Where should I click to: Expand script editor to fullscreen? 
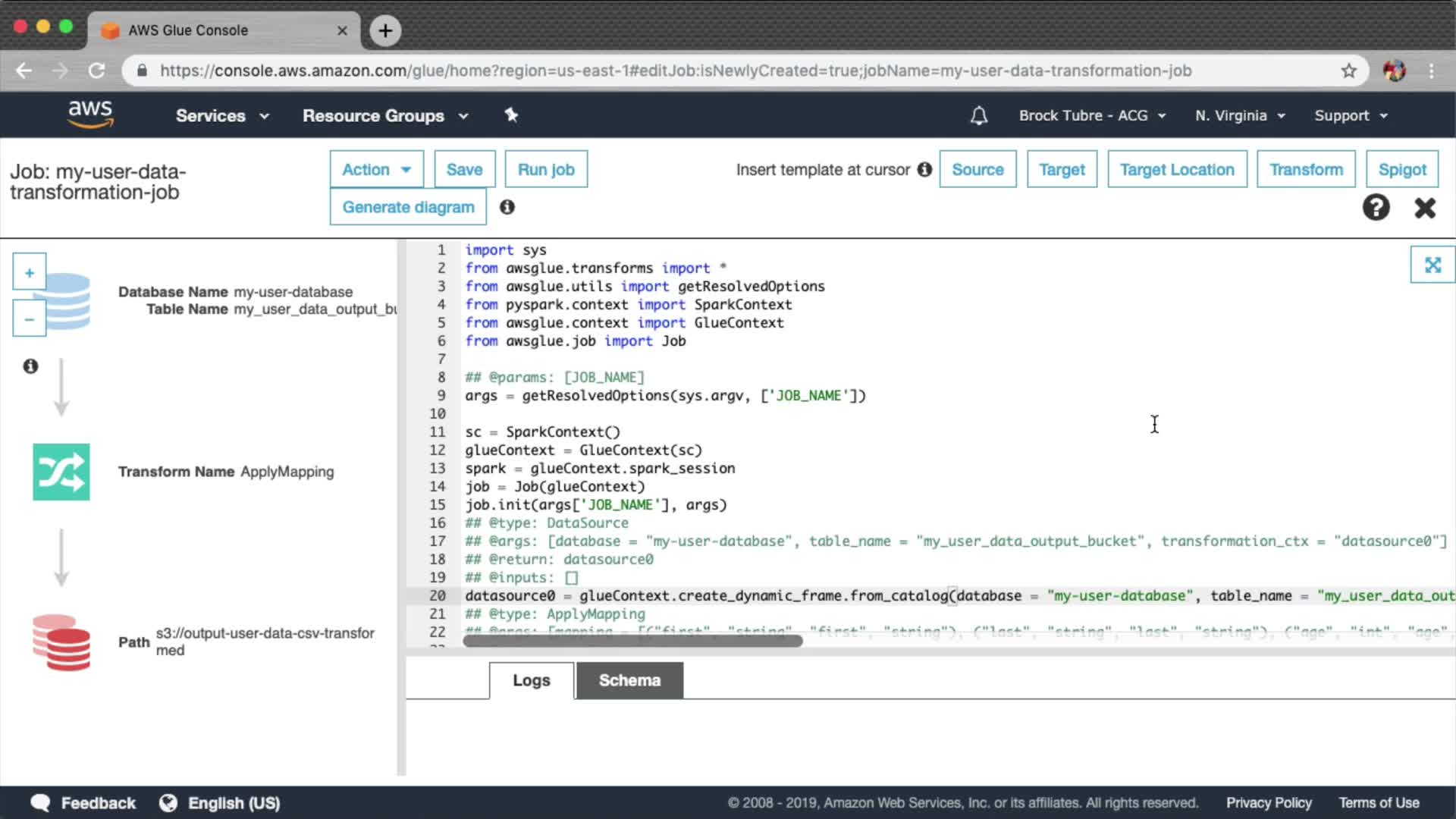tap(1432, 265)
